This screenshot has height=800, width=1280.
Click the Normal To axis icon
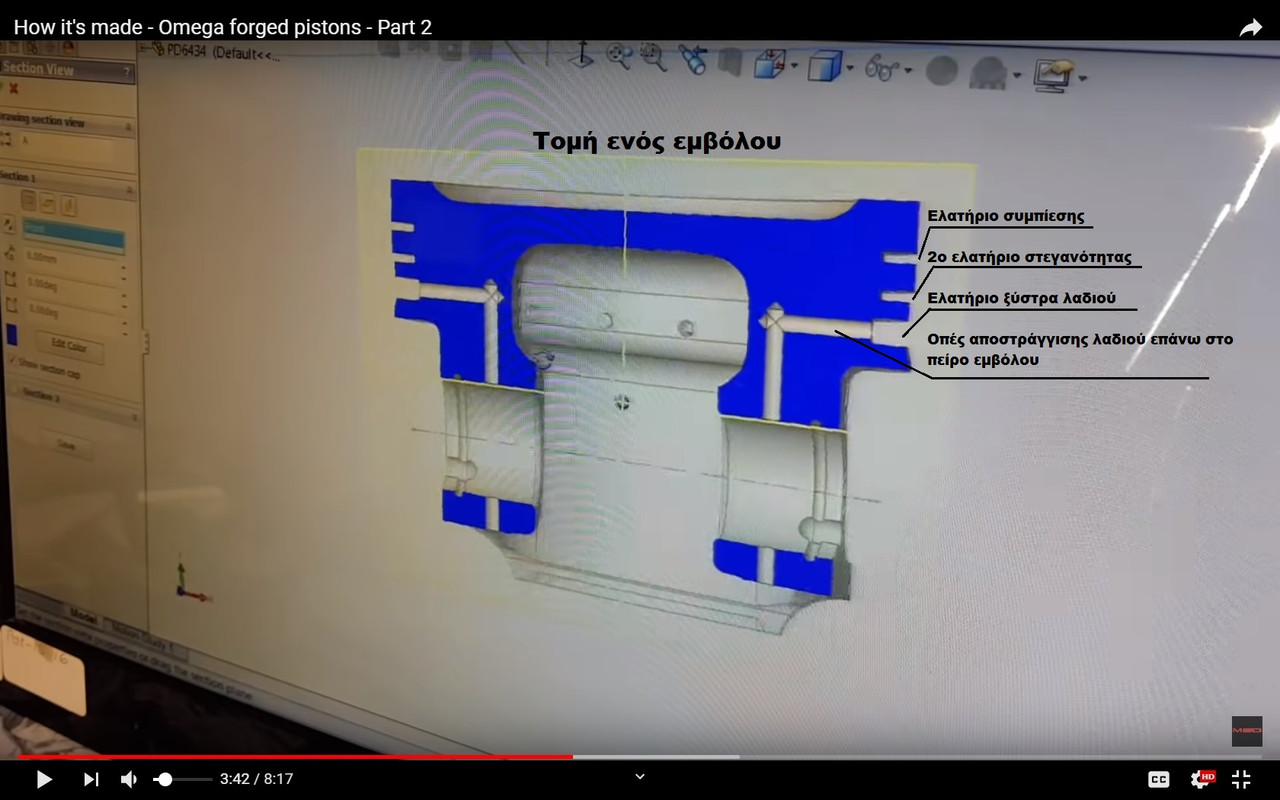(580, 54)
